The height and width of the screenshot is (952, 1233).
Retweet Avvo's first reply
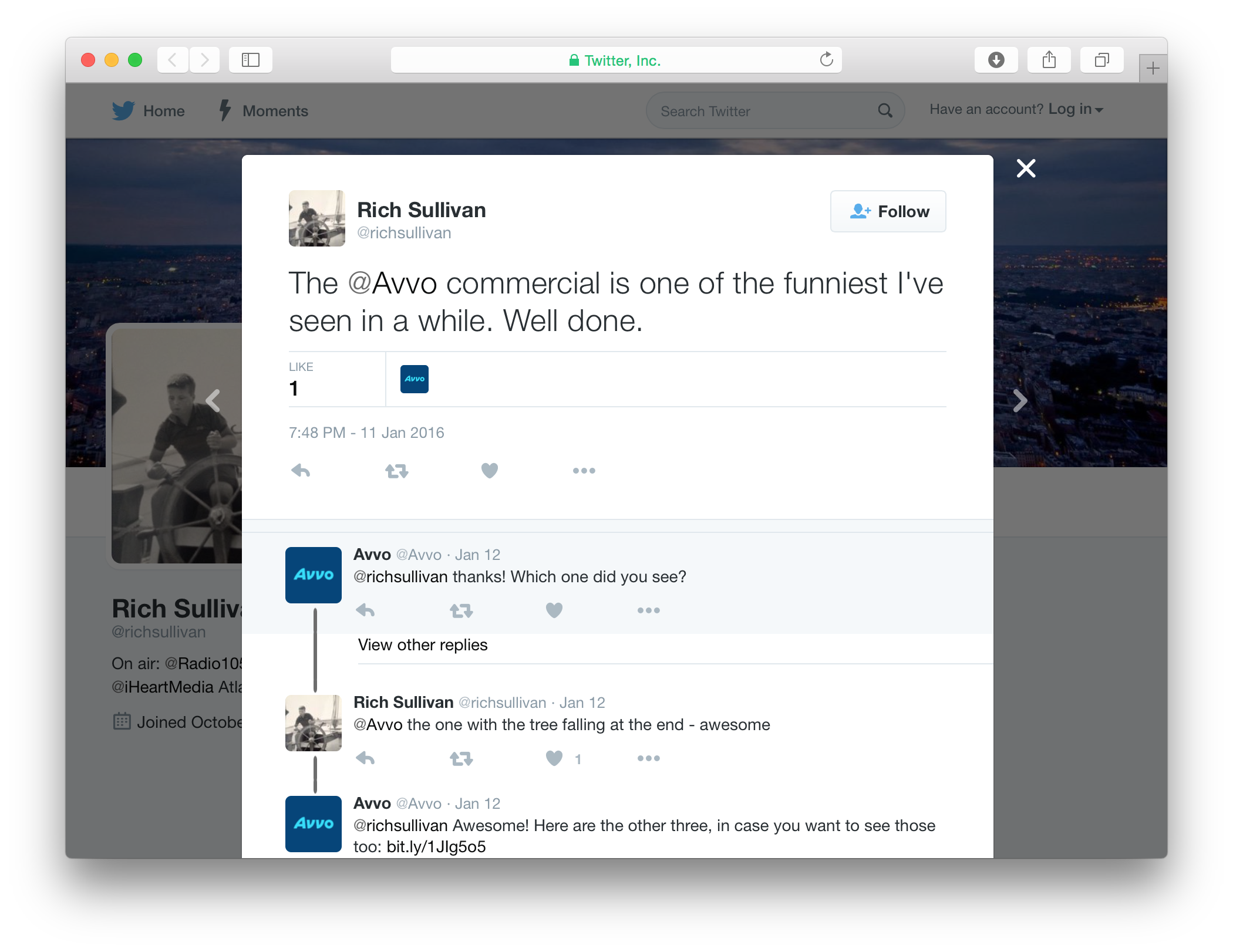click(461, 611)
